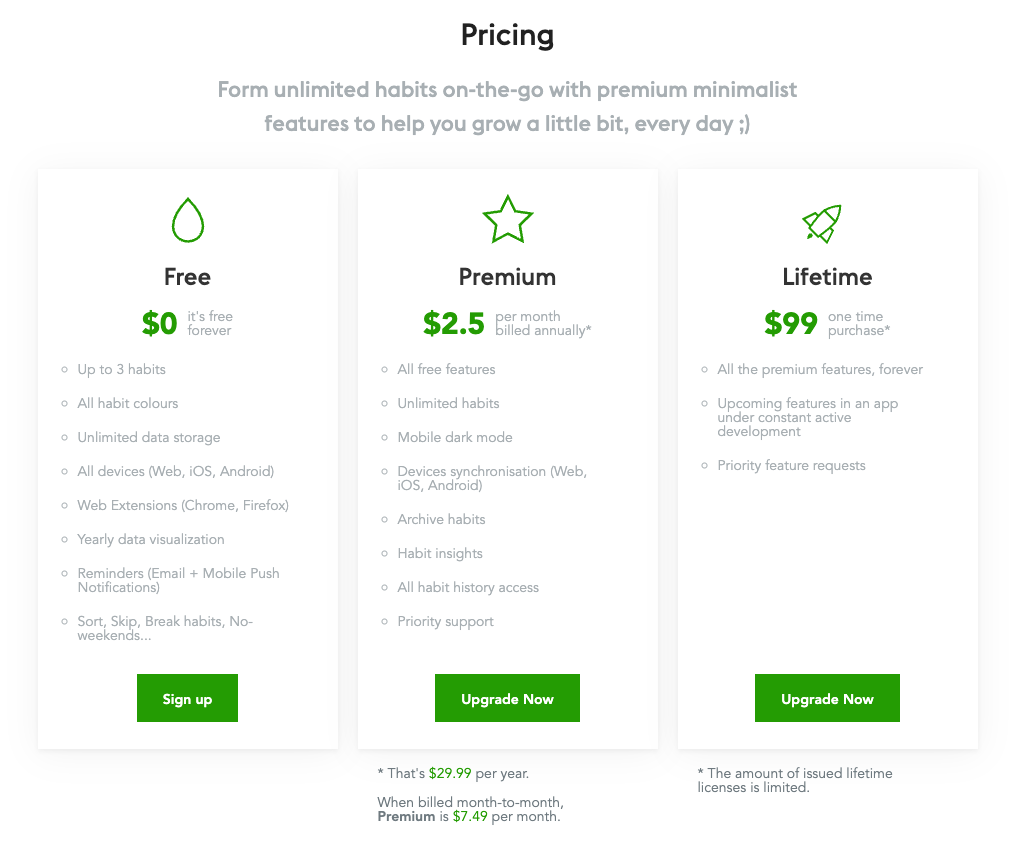
Task: Click the bullet next to 'Up to 3 habits'
Action: tap(66, 369)
